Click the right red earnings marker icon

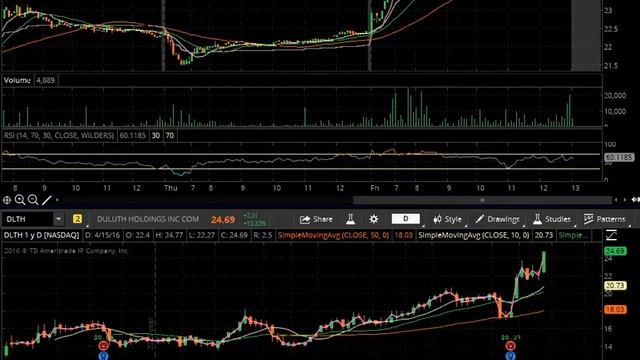click(x=510, y=346)
